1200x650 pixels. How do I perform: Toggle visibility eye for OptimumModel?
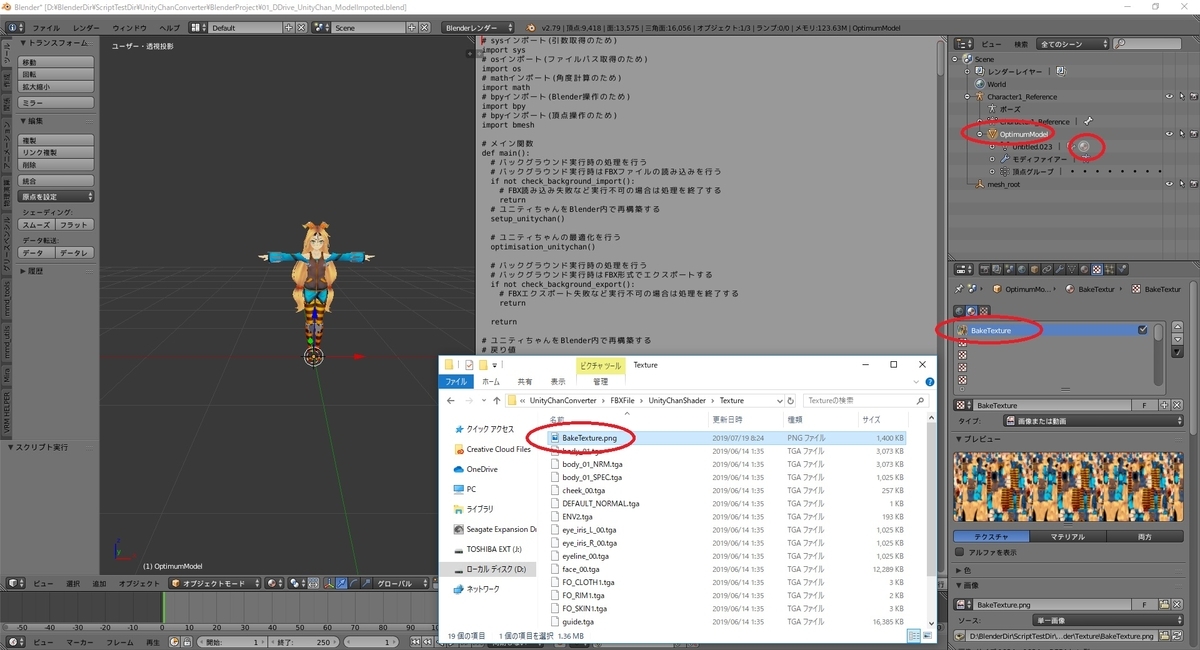[x=1169, y=134]
